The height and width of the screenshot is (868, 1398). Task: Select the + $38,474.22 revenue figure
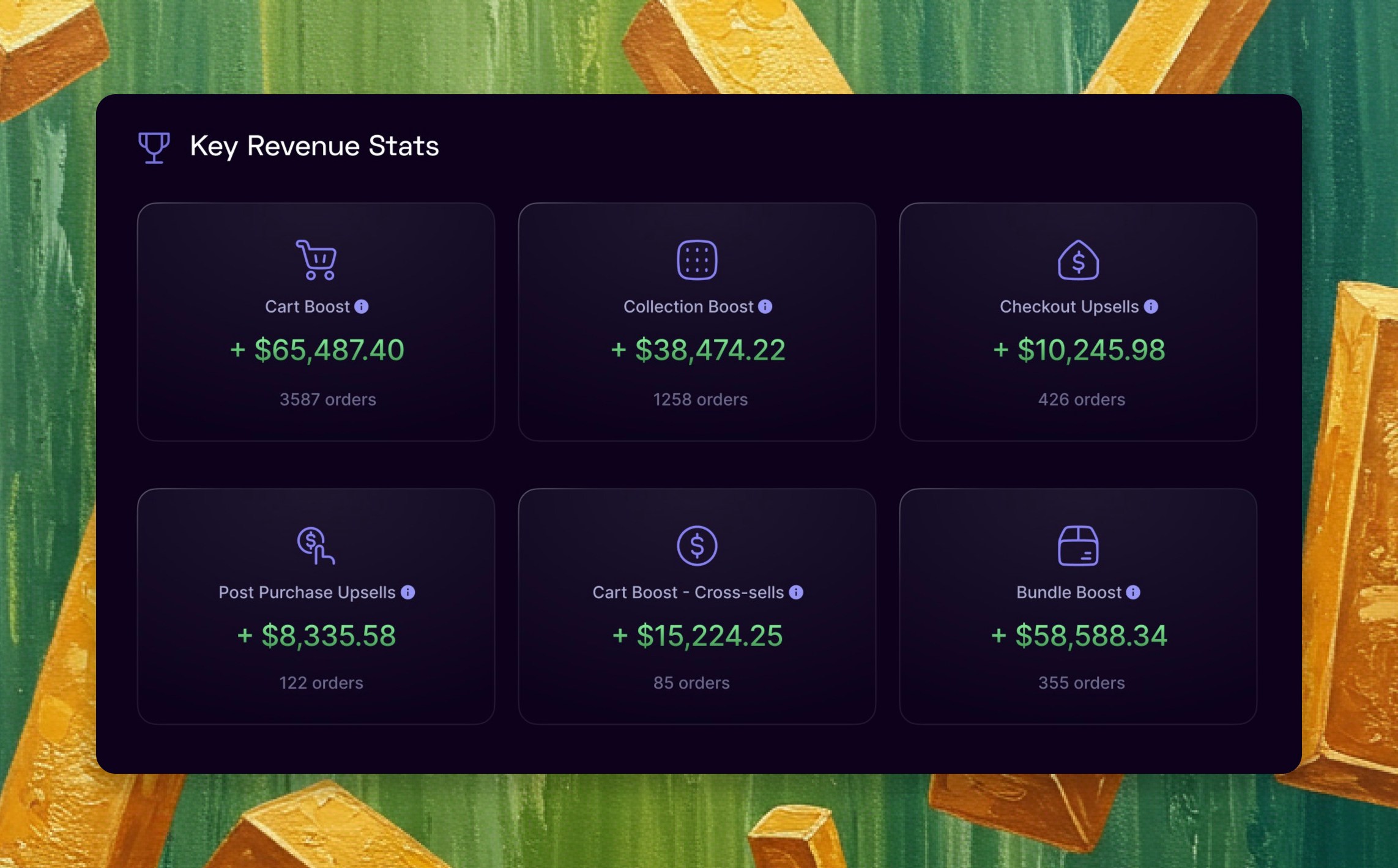(x=698, y=350)
